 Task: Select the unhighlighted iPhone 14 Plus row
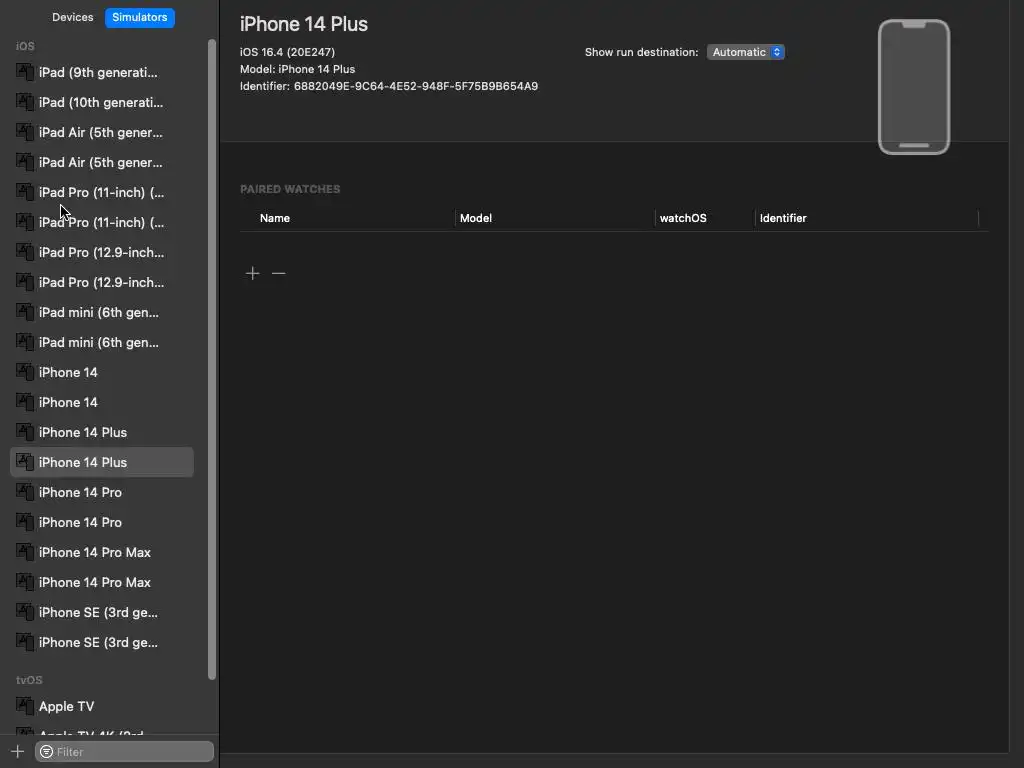(x=102, y=432)
